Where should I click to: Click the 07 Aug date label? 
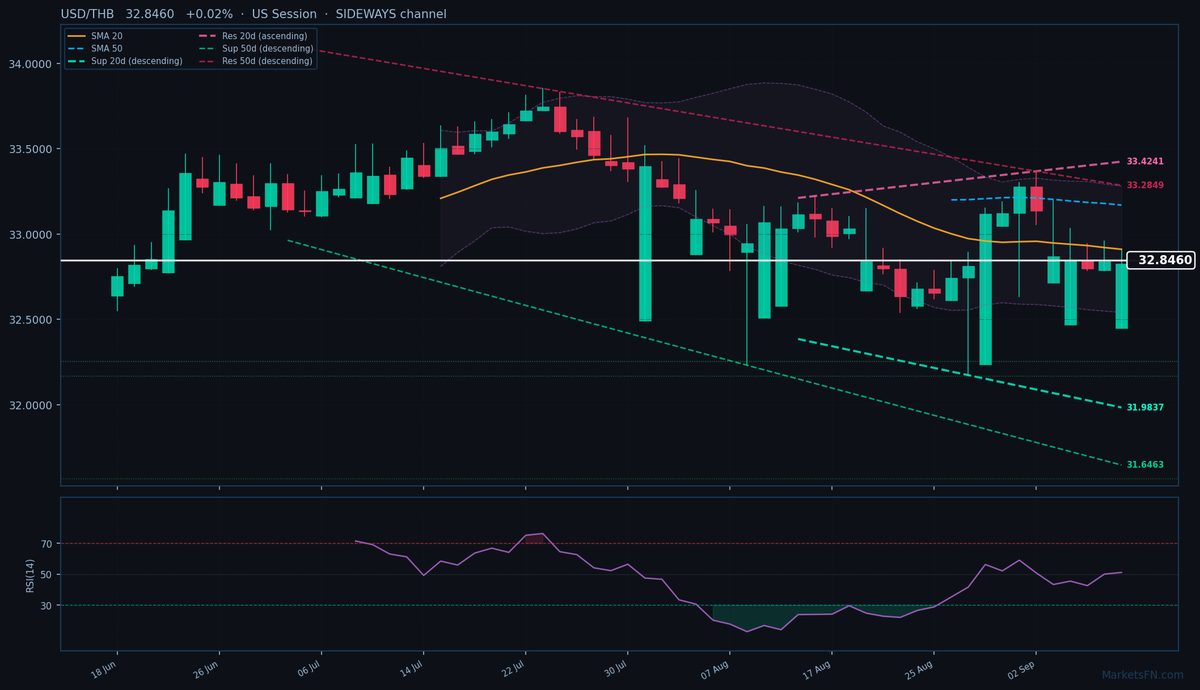click(716, 668)
